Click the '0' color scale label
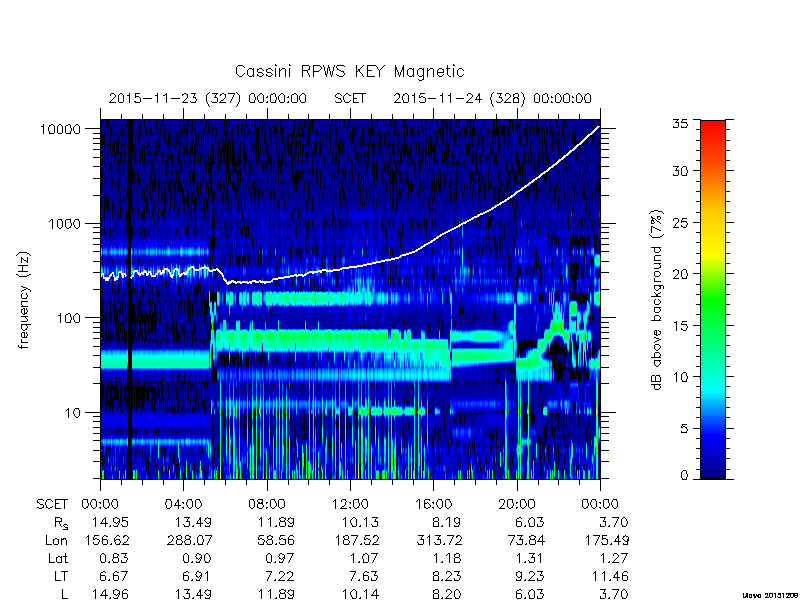The width and height of the screenshot is (800, 600). point(684,476)
